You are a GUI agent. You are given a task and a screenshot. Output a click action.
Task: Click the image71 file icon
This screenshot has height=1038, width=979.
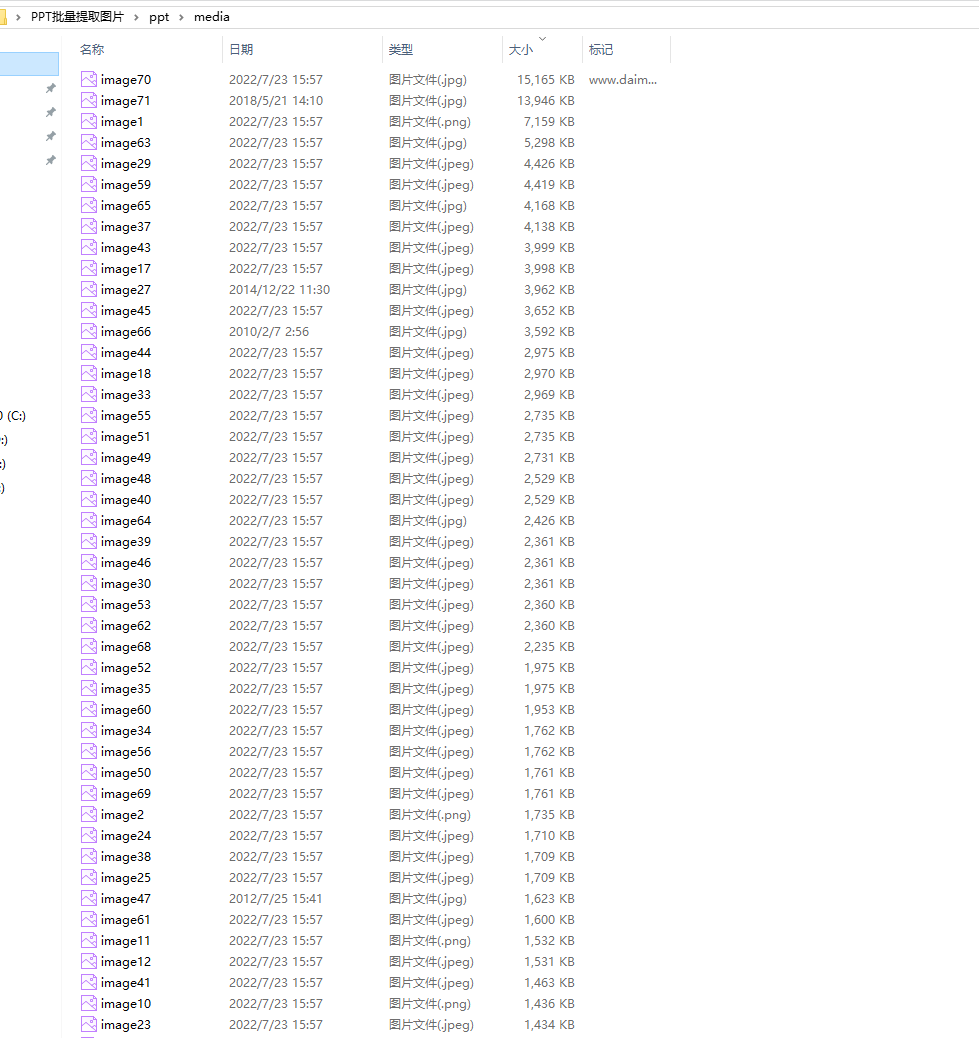[89, 101]
